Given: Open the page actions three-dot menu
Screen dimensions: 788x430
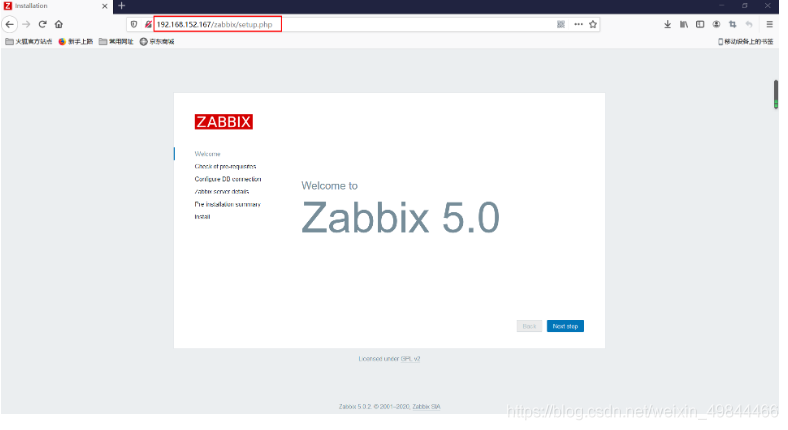Looking at the screenshot, I should coord(578,24).
